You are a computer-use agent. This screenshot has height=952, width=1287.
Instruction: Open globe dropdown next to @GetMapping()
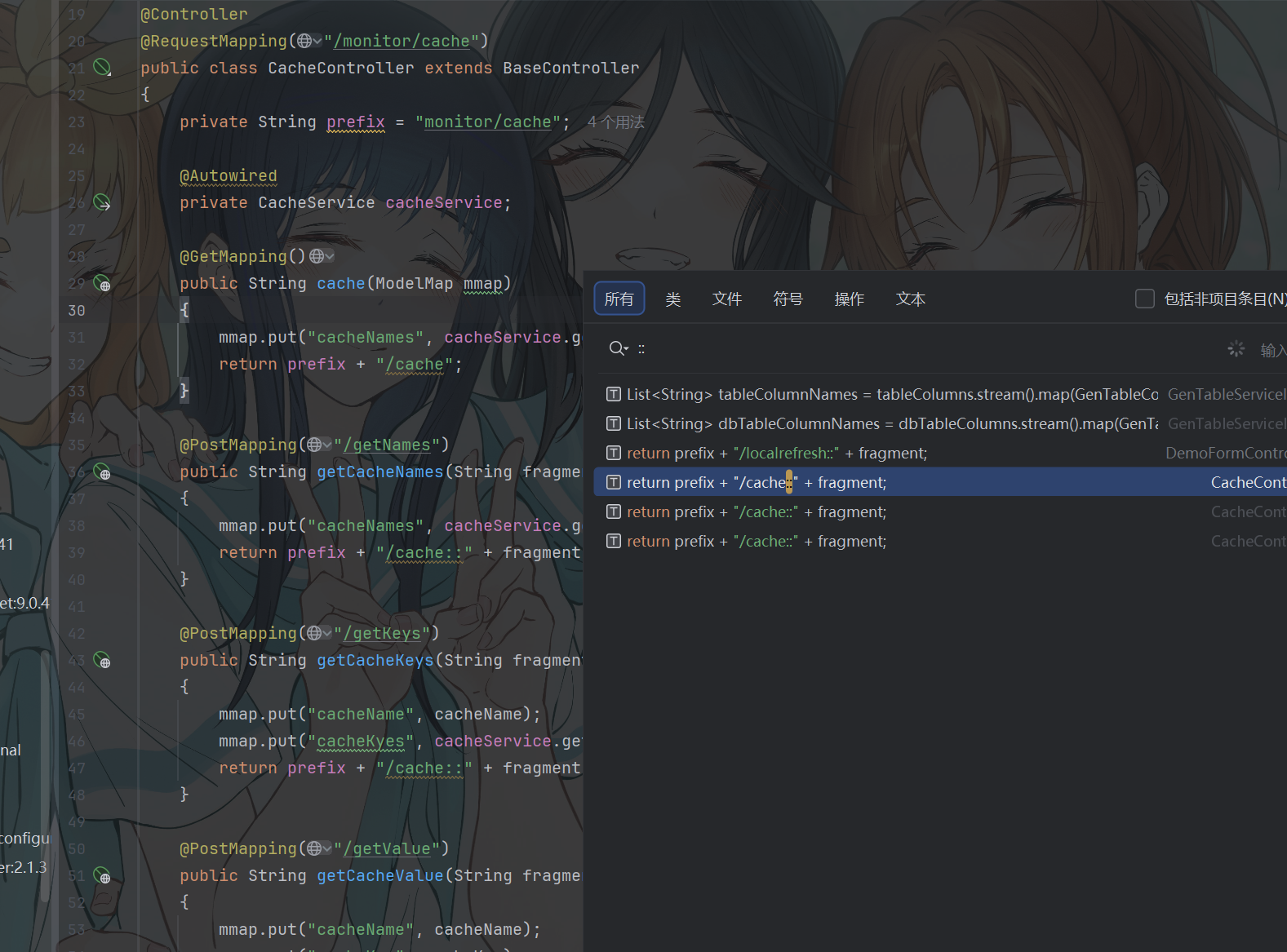click(322, 256)
